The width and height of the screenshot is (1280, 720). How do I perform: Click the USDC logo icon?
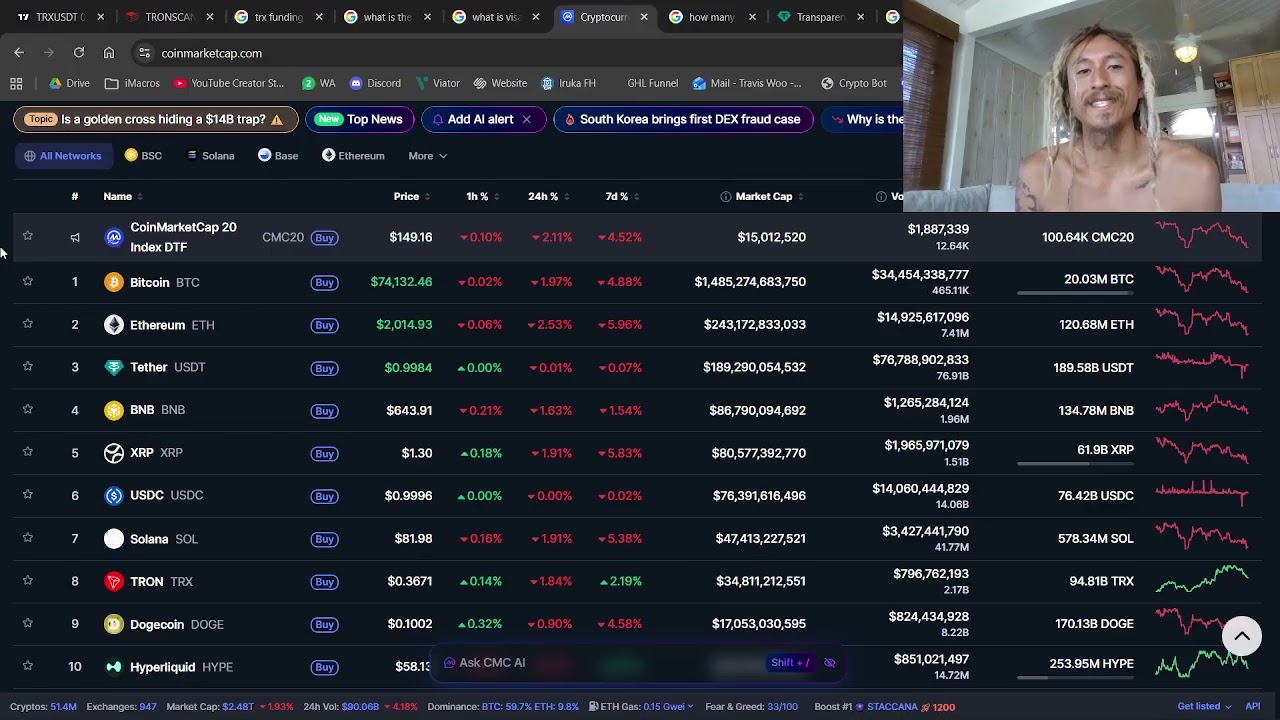coord(114,495)
